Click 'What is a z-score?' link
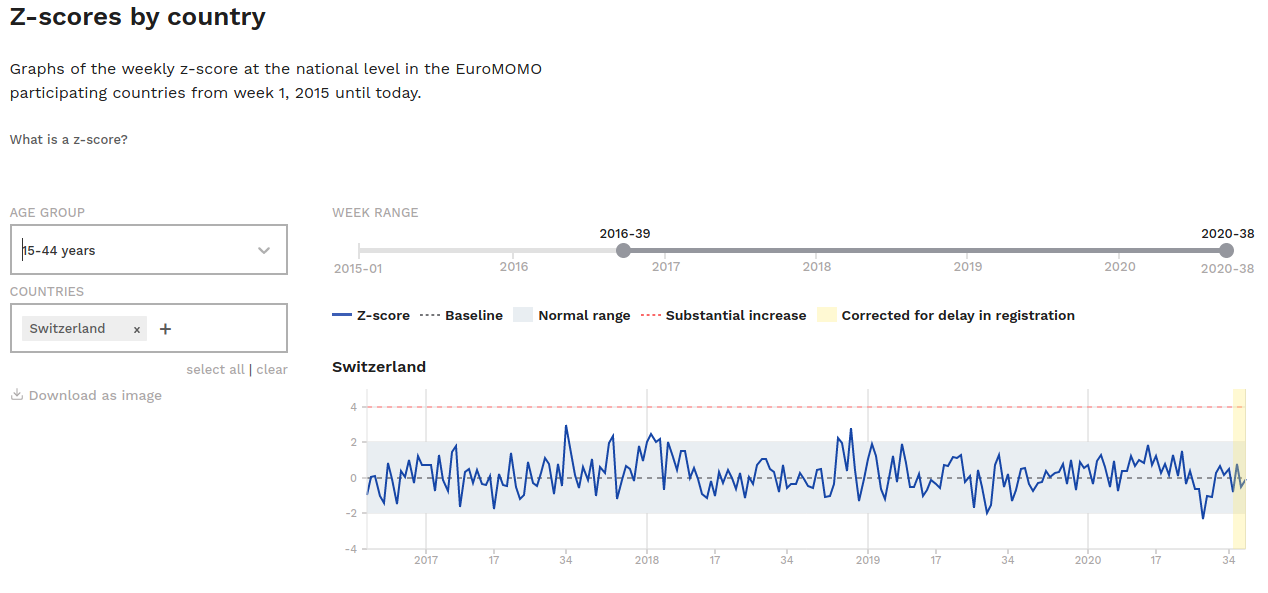This screenshot has height=593, width=1268. [x=69, y=140]
